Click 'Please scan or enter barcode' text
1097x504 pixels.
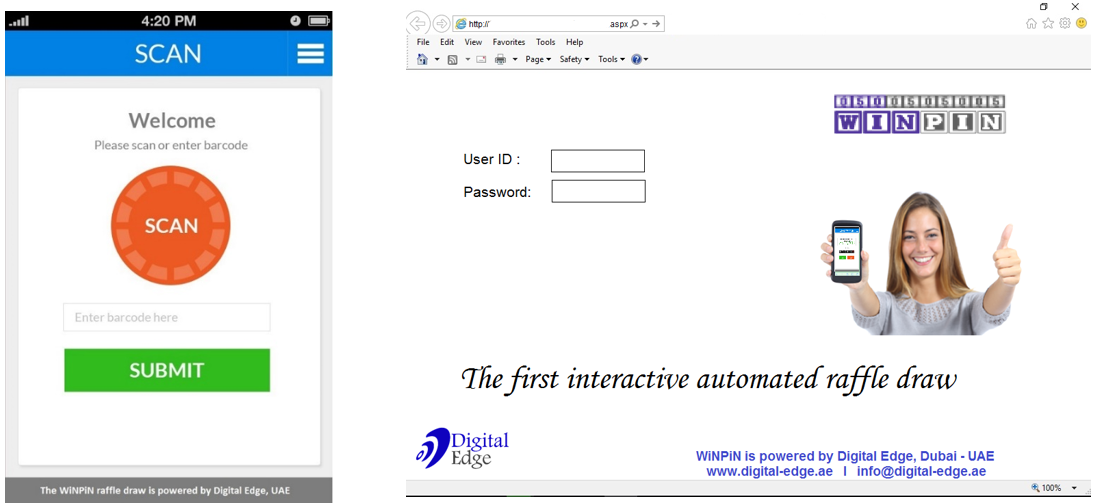click(171, 146)
